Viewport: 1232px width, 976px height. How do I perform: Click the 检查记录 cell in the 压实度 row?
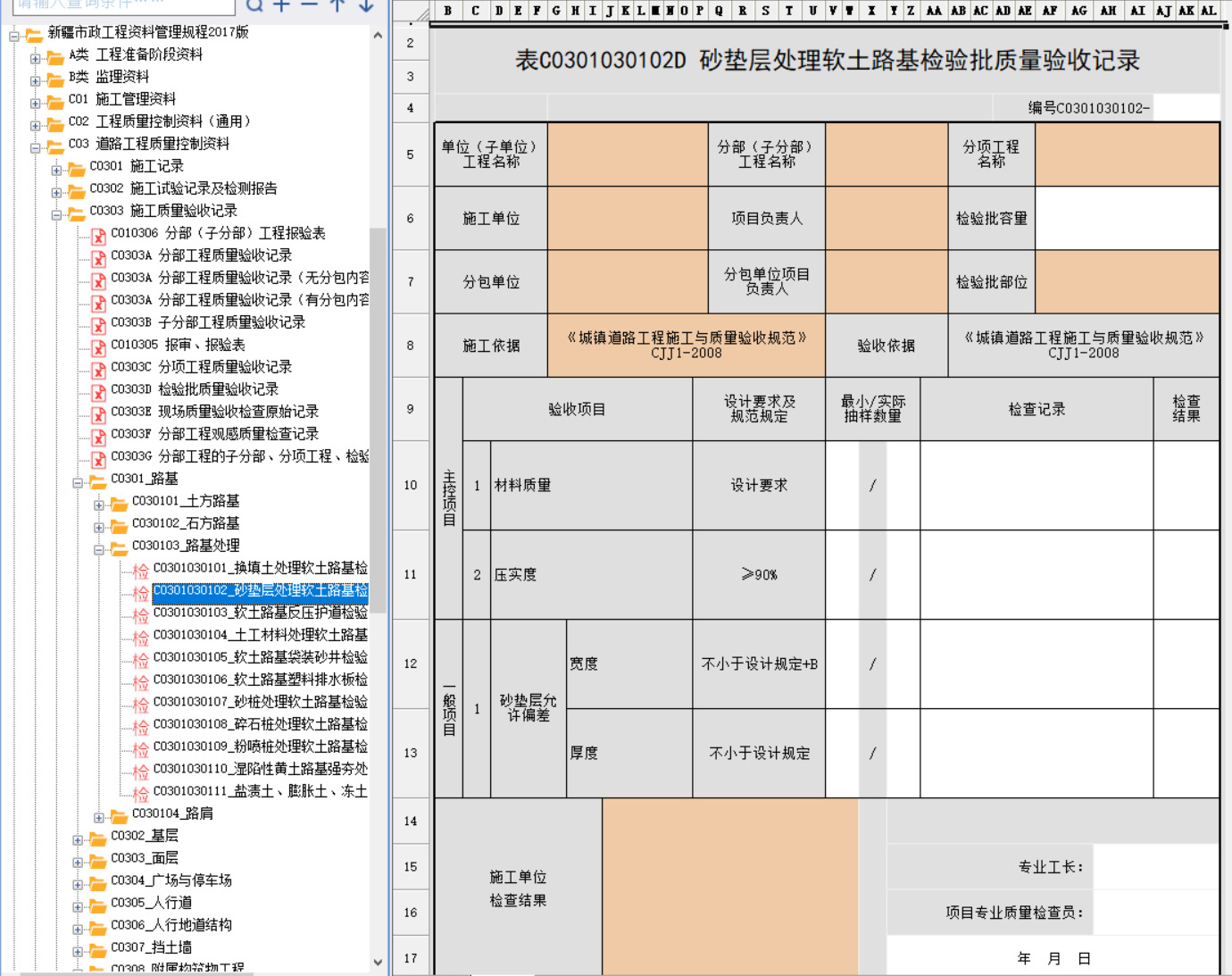[1036, 574]
